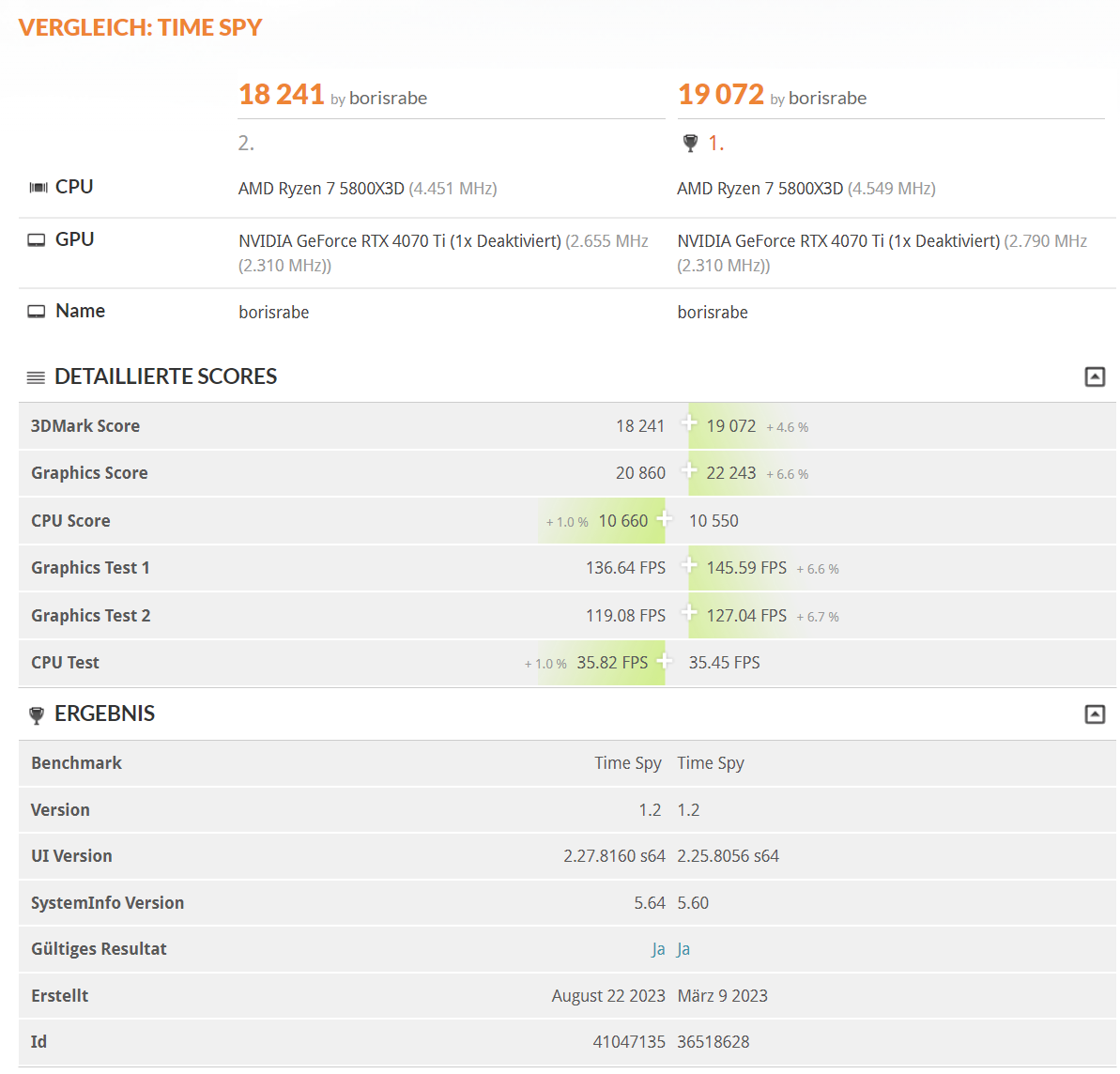Viewport: 1120px width, 1074px height.
Task: Collapse the Detaillierte Scores section
Action: coord(1095,376)
